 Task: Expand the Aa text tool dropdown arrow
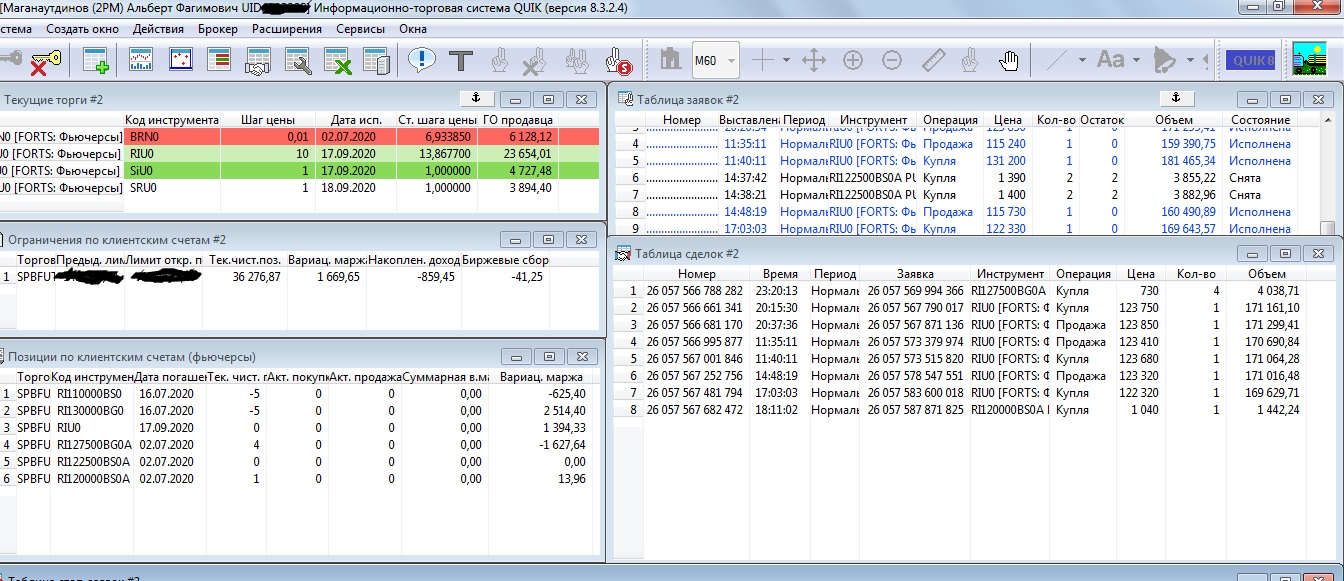pyautogui.click(x=1136, y=61)
